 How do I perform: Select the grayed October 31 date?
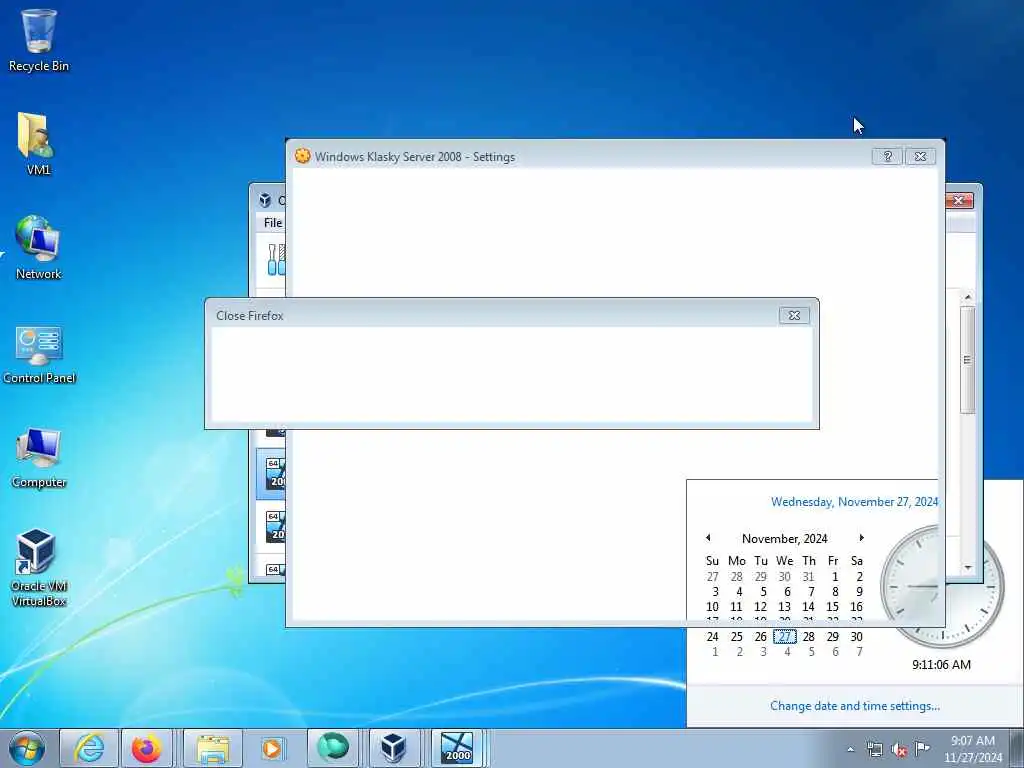pyautogui.click(x=808, y=577)
